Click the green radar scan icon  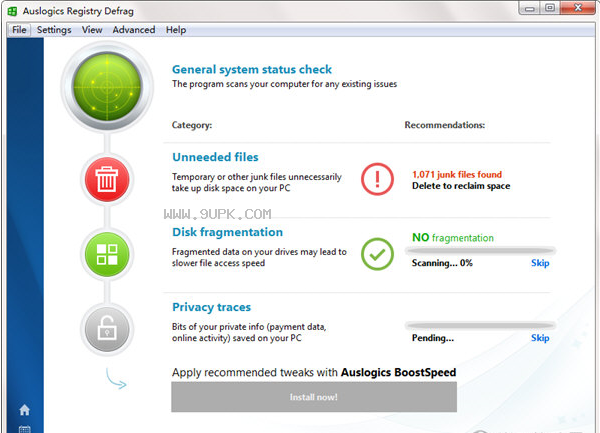click(107, 87)
